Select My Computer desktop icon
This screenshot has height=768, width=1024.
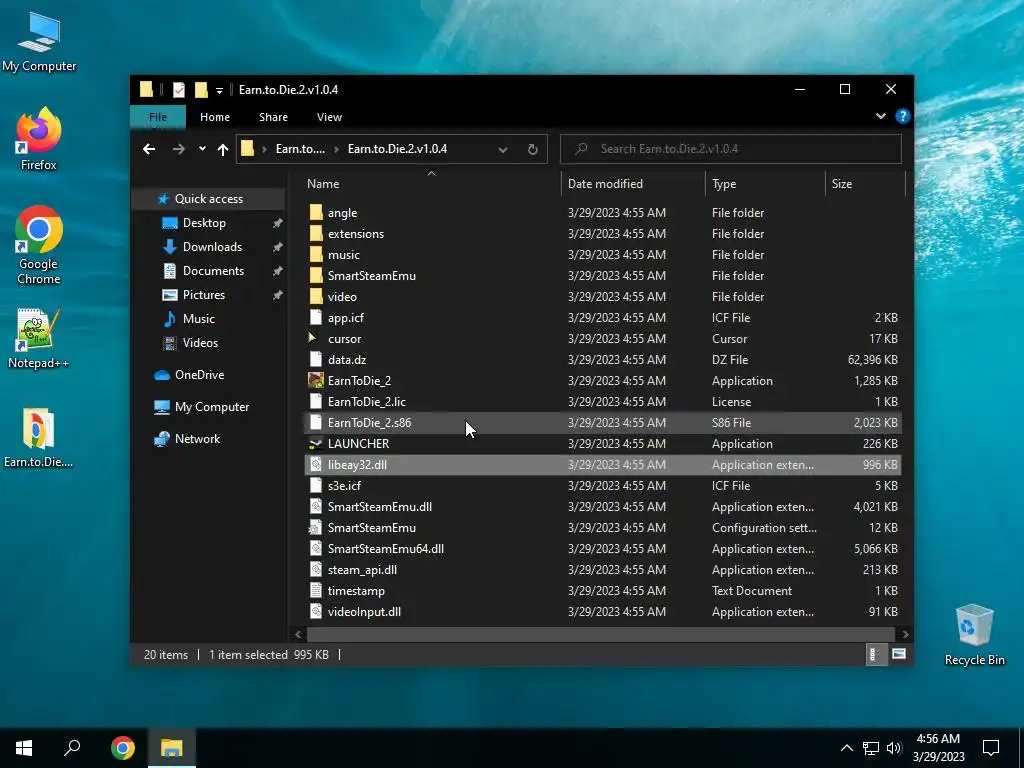[39, 40]
